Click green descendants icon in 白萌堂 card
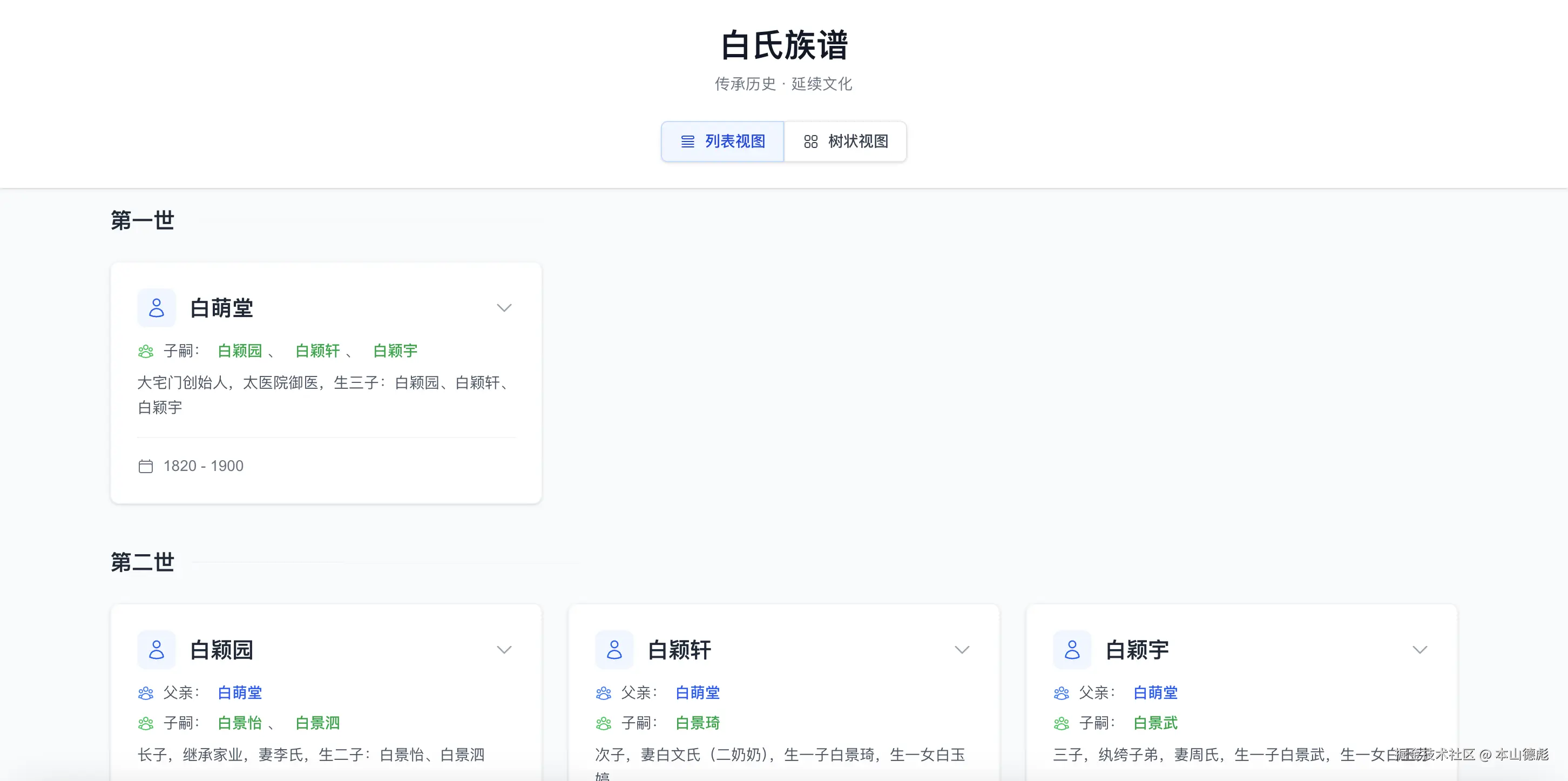The width and height of the screenshot is (1568, 781). click(145, 351)
